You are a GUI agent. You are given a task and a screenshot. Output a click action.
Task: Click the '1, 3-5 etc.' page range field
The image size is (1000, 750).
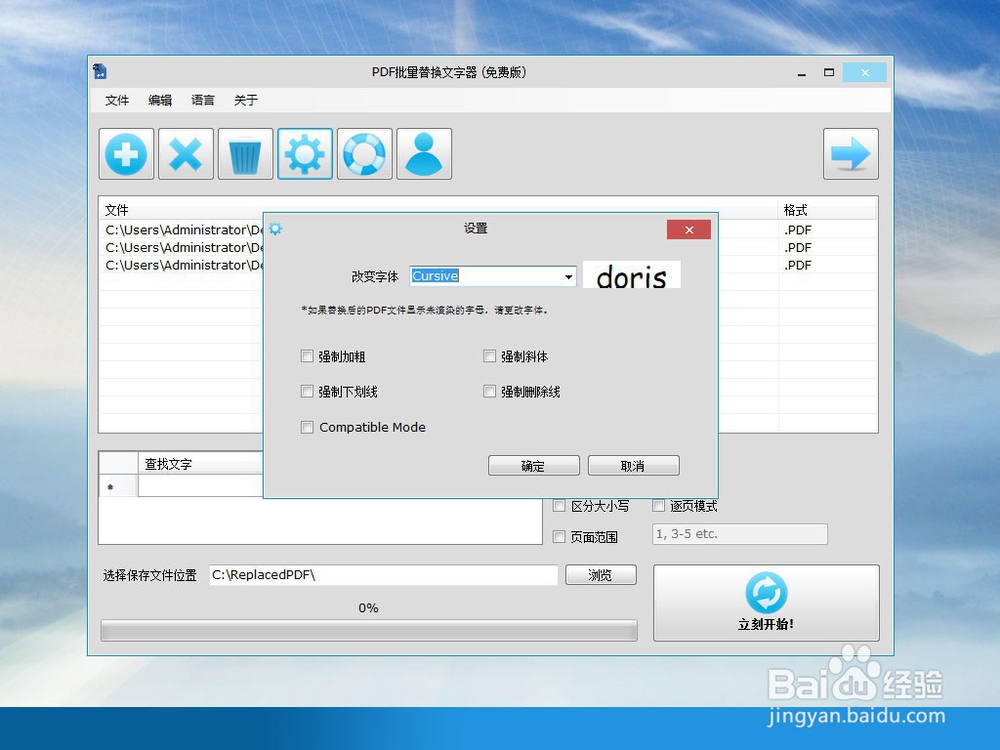pyautogui.click(x=739, y=534)
